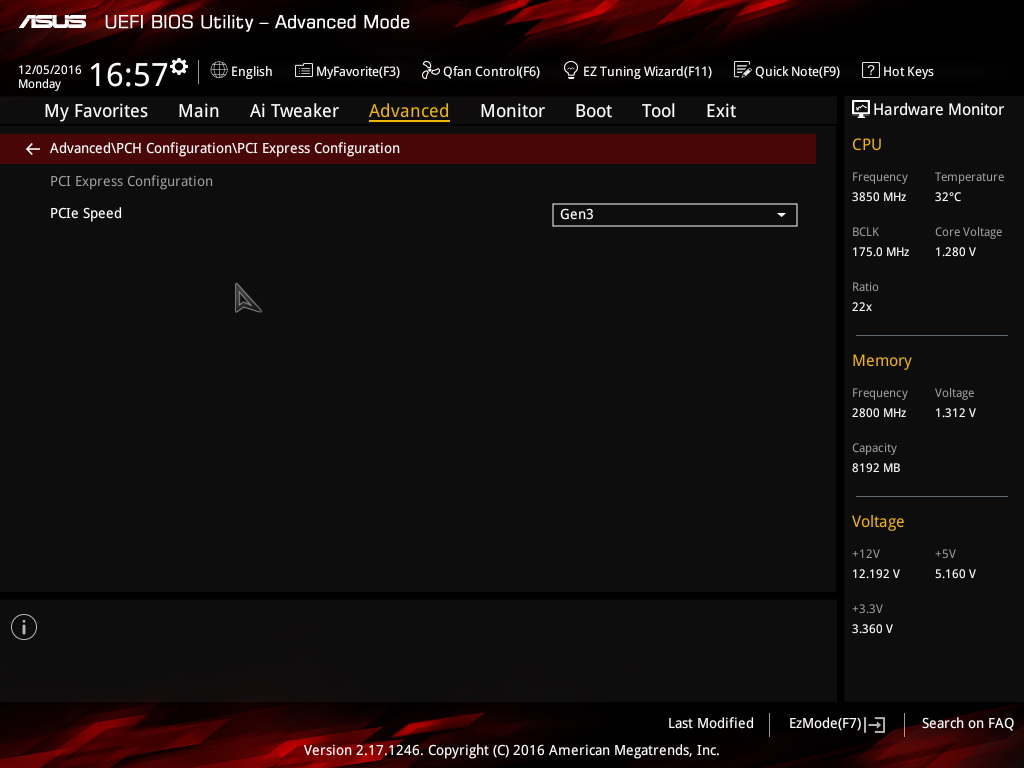Click the CPU section heading

(x=867, y=144)
